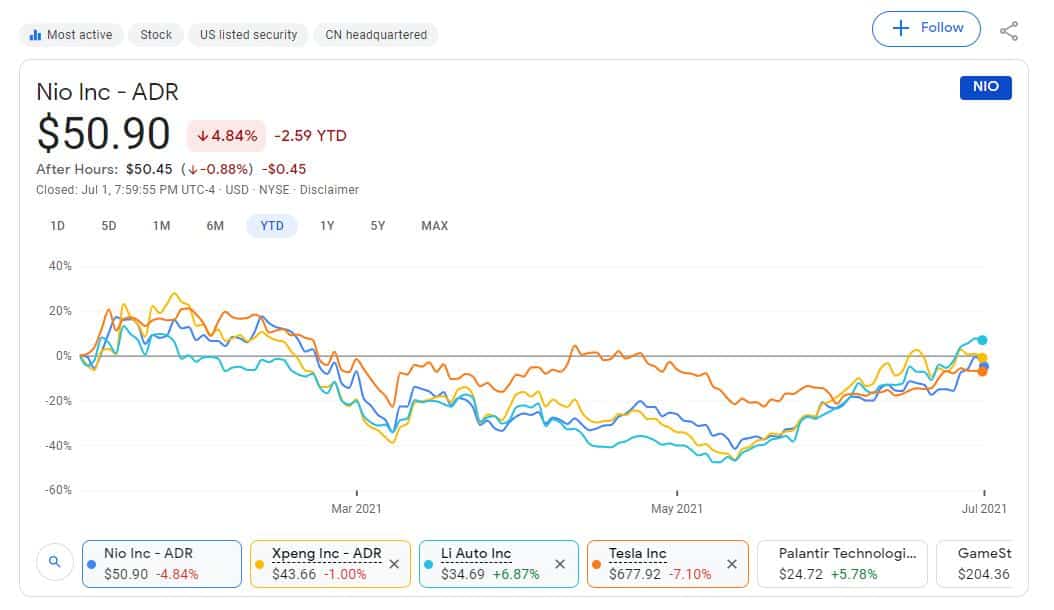Remove Tesla Inc from chart comparison
The height and width of the screenshot is (610, 1054).
click(x=731, y=563)
